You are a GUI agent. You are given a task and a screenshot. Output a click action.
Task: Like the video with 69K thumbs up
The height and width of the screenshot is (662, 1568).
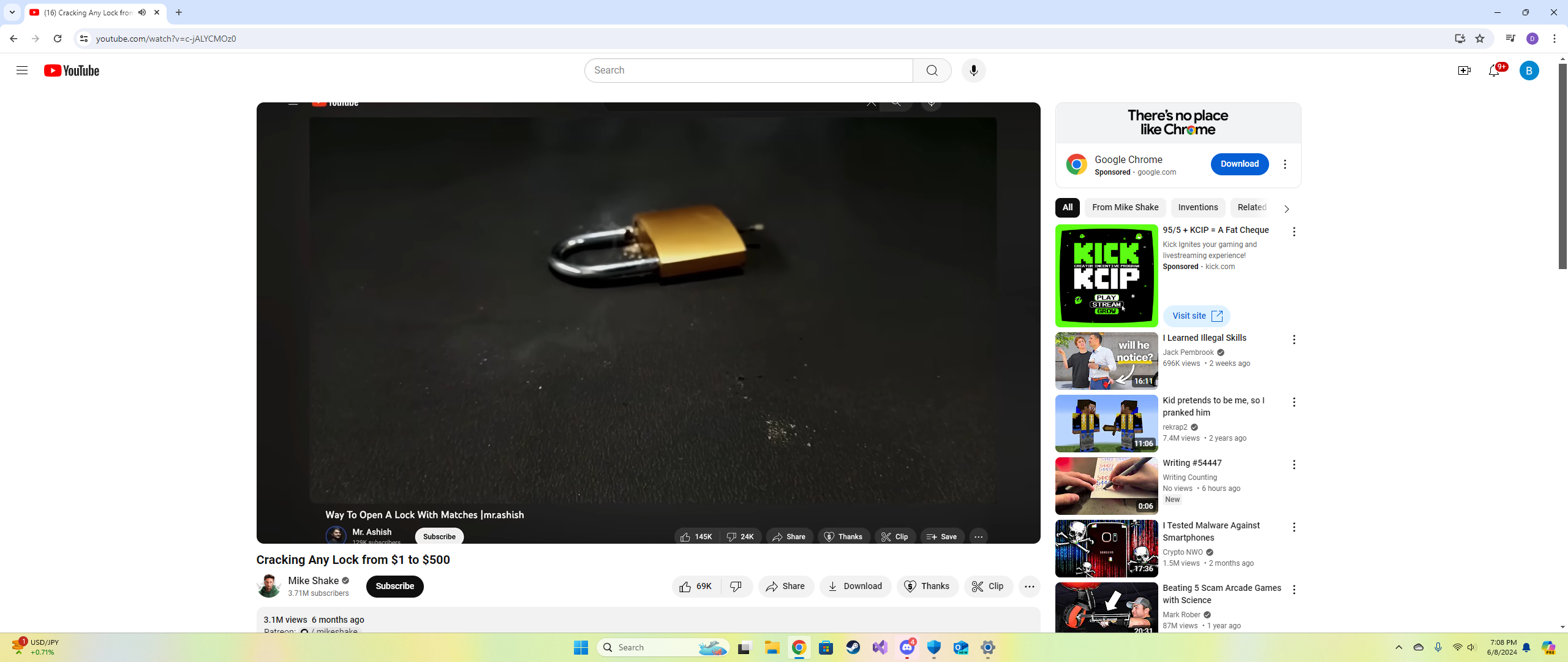[x=696, y=586]
